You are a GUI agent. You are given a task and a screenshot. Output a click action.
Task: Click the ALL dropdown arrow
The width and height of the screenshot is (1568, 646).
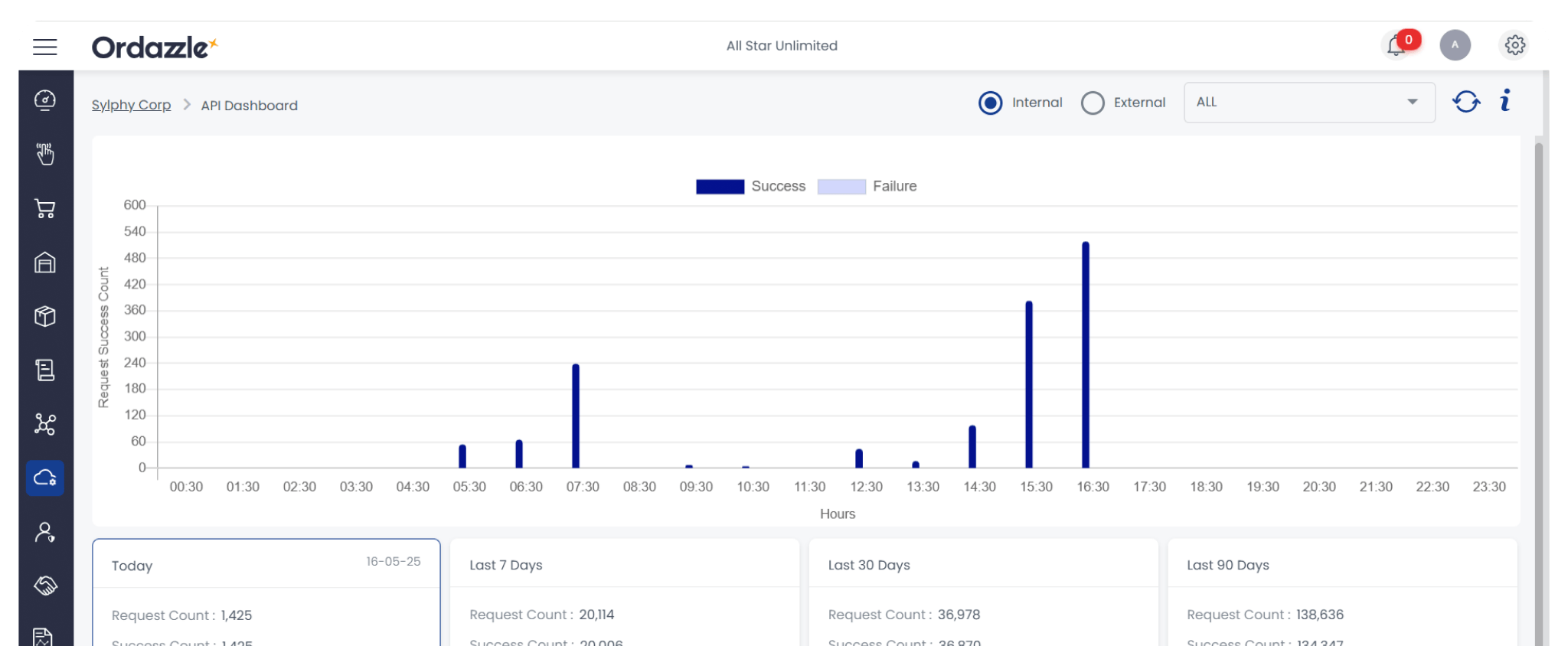[x=1412, y=103]
